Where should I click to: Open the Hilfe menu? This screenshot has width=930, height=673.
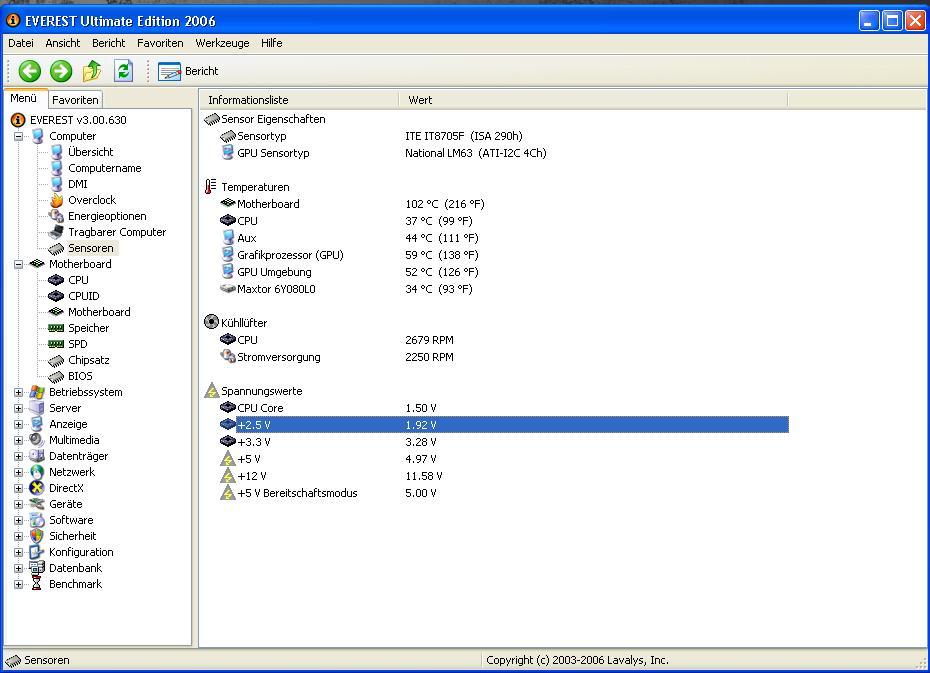click(272, 43)
